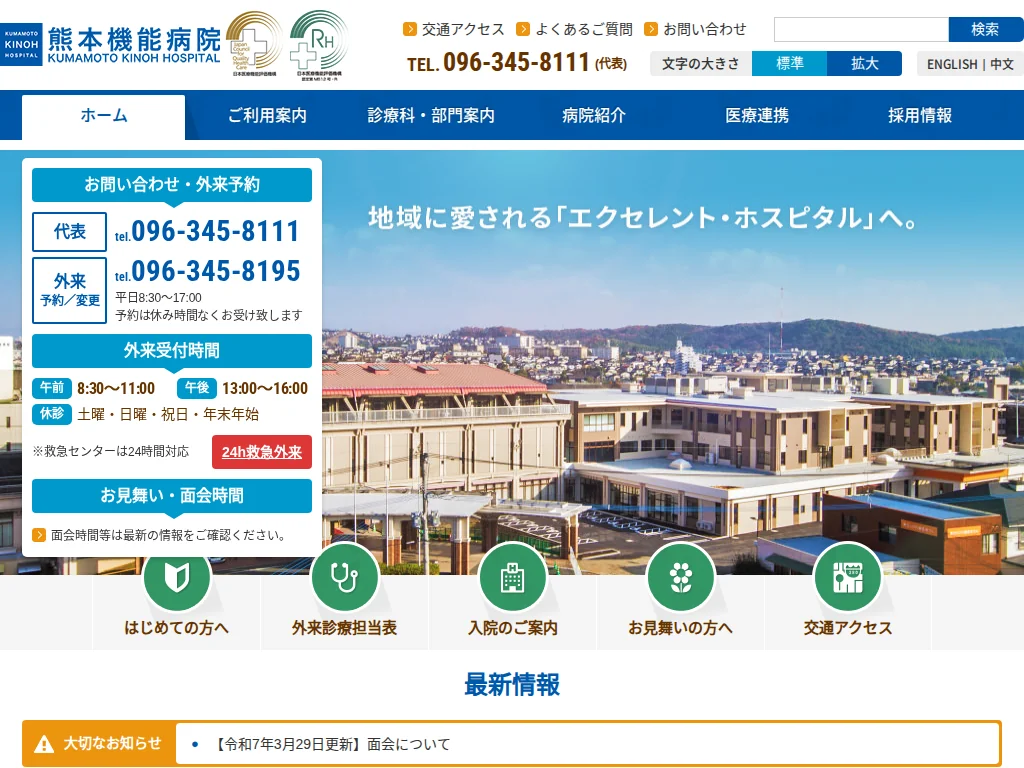Click the 24h救急外来 red button

[x=262, y=452]
